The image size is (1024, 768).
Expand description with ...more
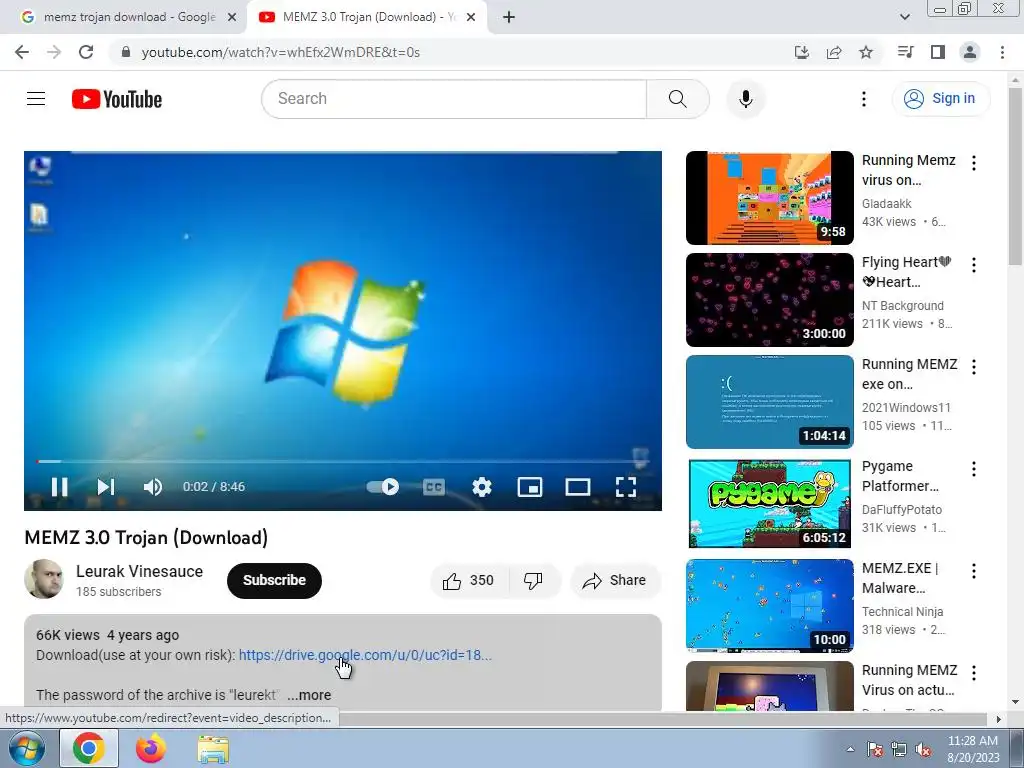309,695
